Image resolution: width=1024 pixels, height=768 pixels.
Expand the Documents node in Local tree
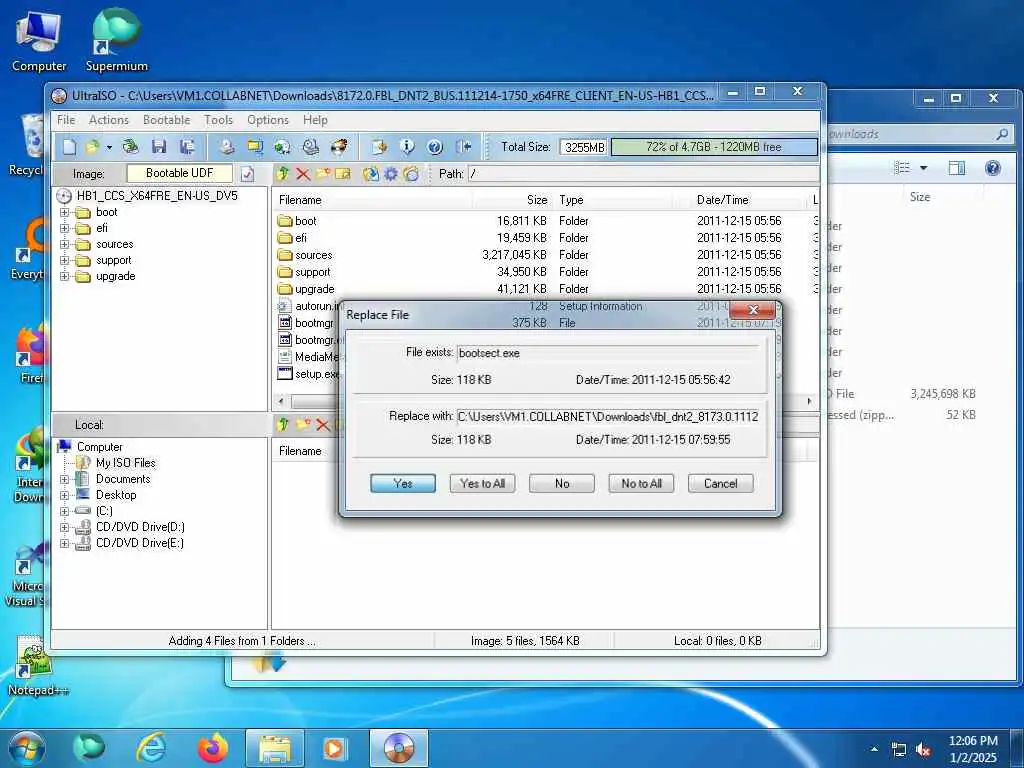64,479
